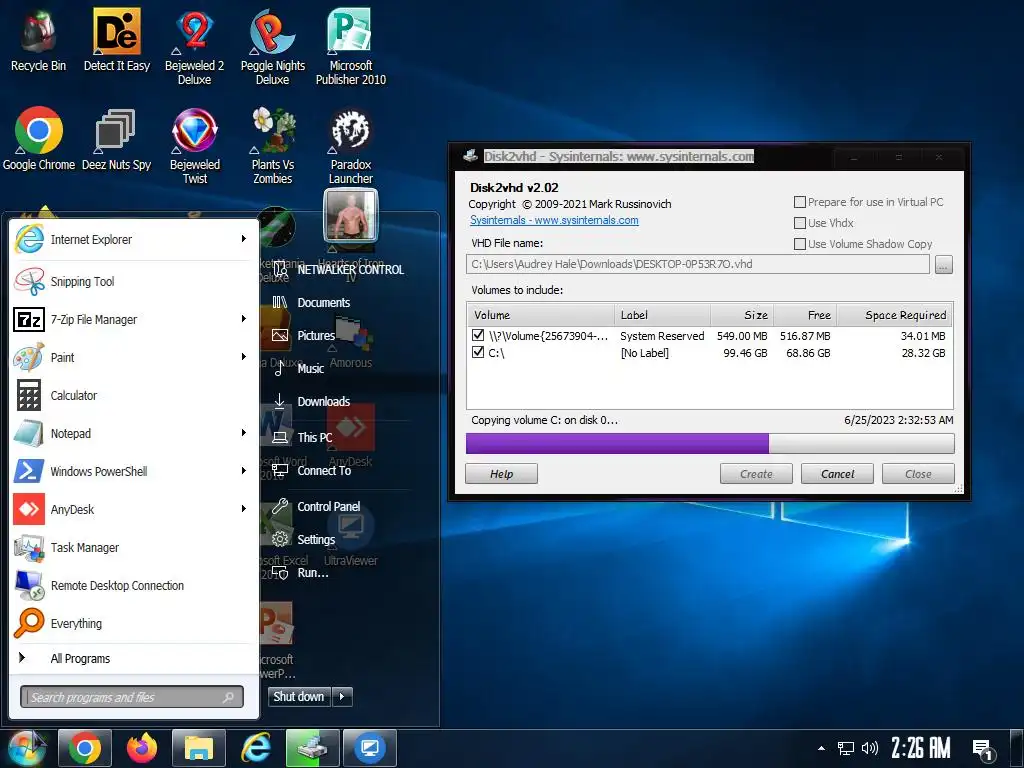
Task: Uncheck the C:\ volume checkbox
Action: pyautogui.click(x=478, y=353)
